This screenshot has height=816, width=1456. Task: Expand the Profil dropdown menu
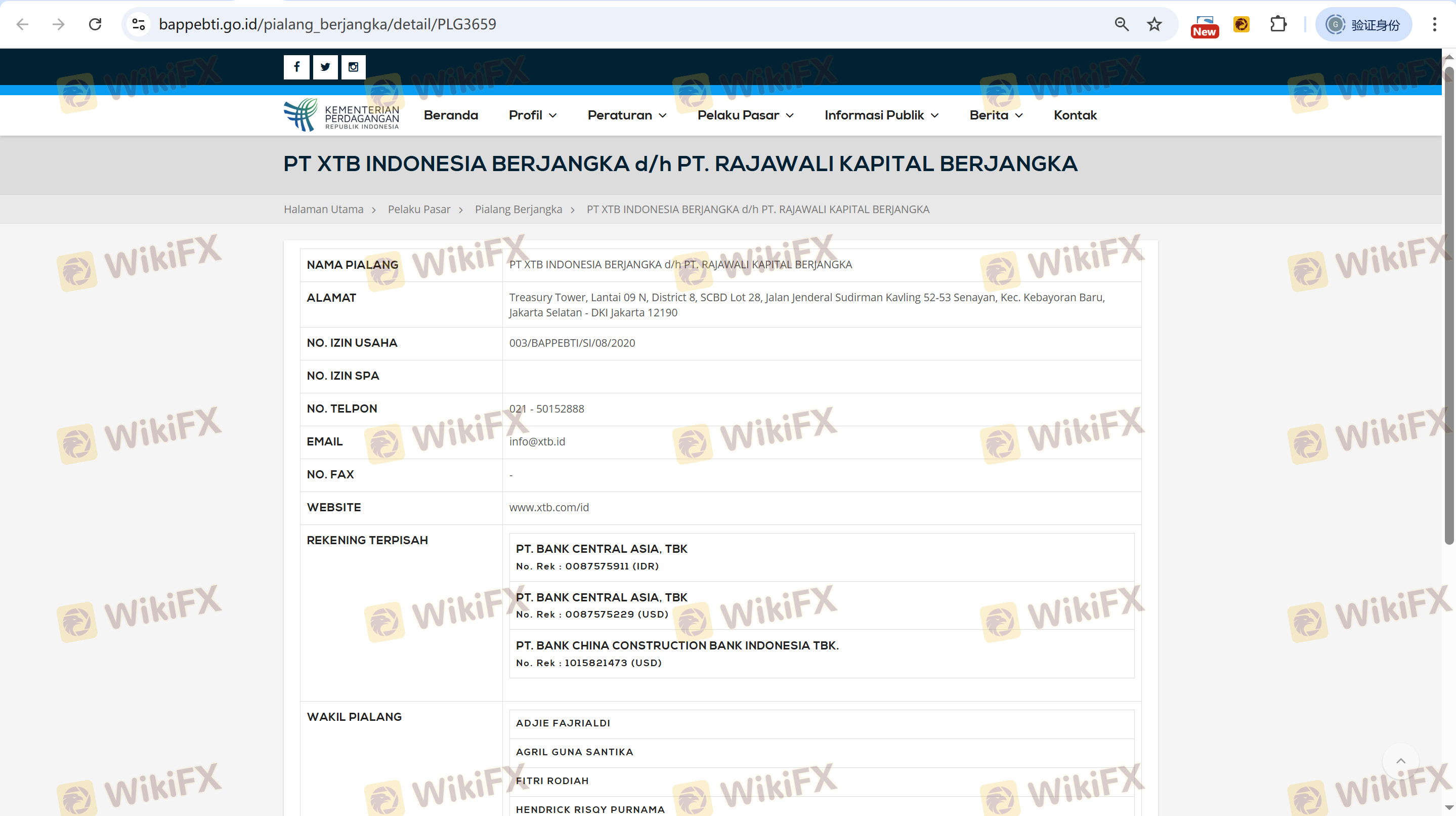click(x=532, y=115)
